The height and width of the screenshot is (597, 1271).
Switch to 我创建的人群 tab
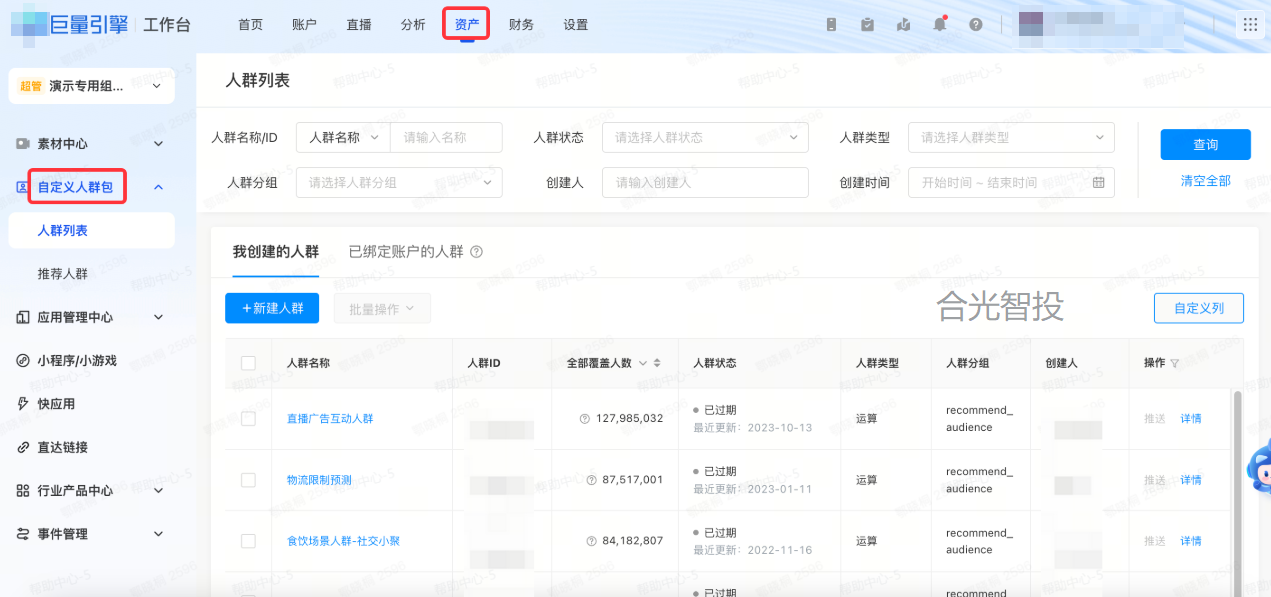(276, 252)
